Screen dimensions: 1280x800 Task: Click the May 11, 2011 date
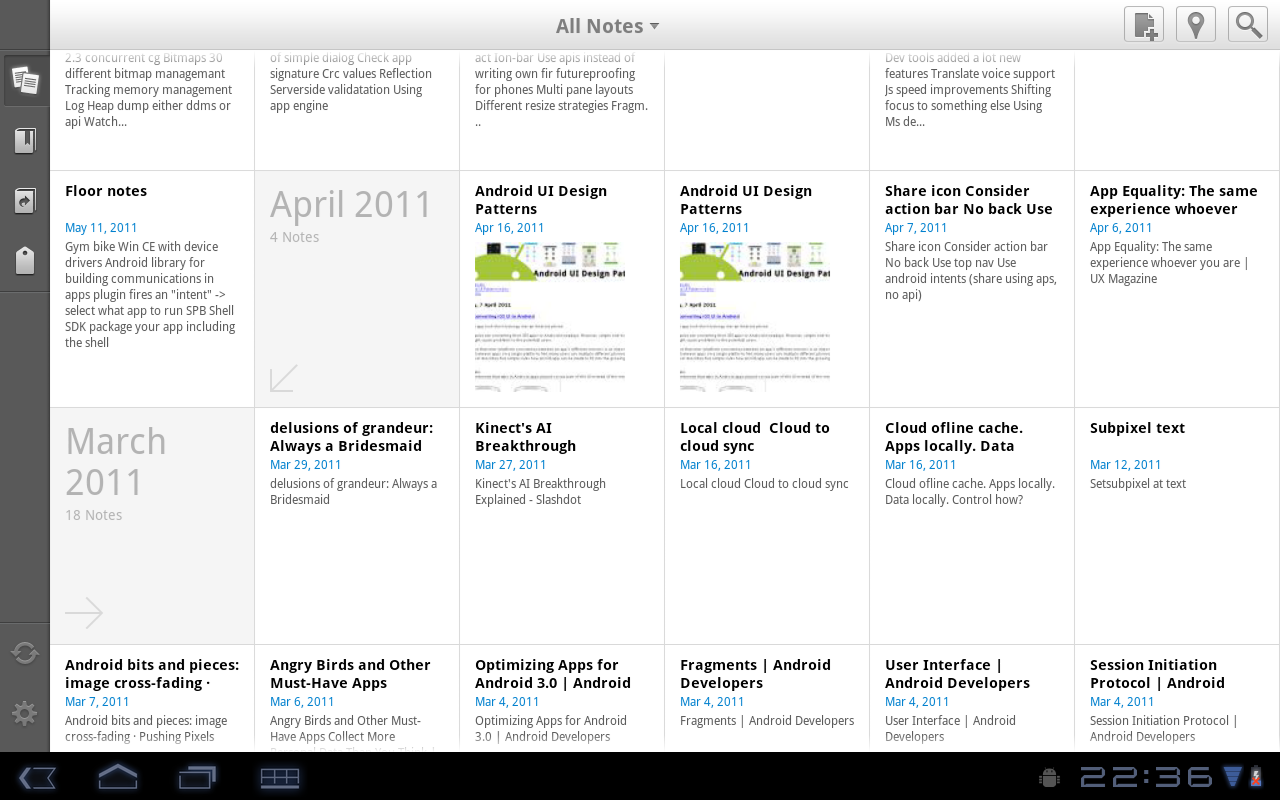click(x=101, y=228)
